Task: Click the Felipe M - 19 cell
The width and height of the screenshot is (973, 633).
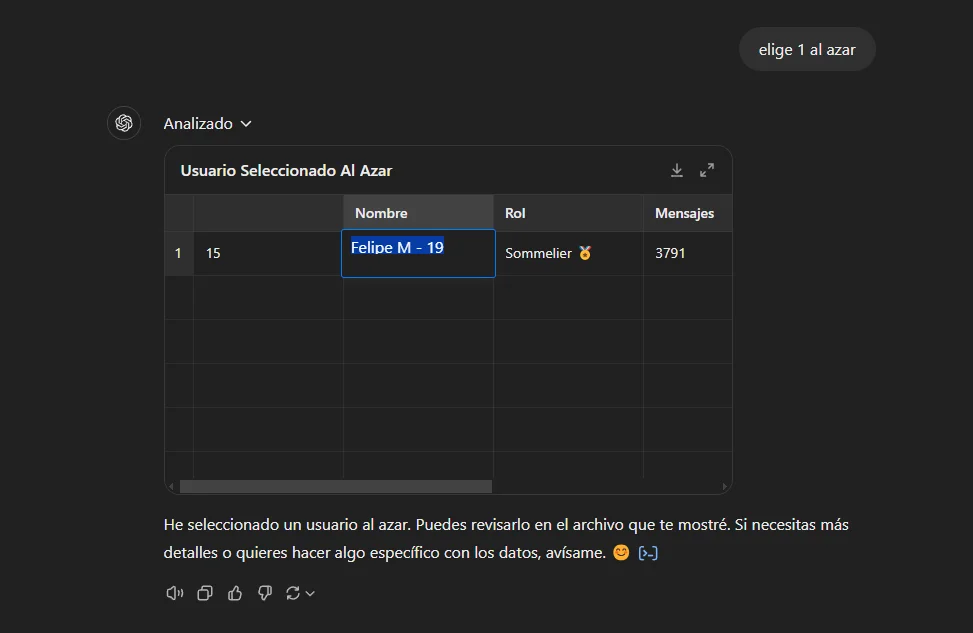Action: pos(418,253)
